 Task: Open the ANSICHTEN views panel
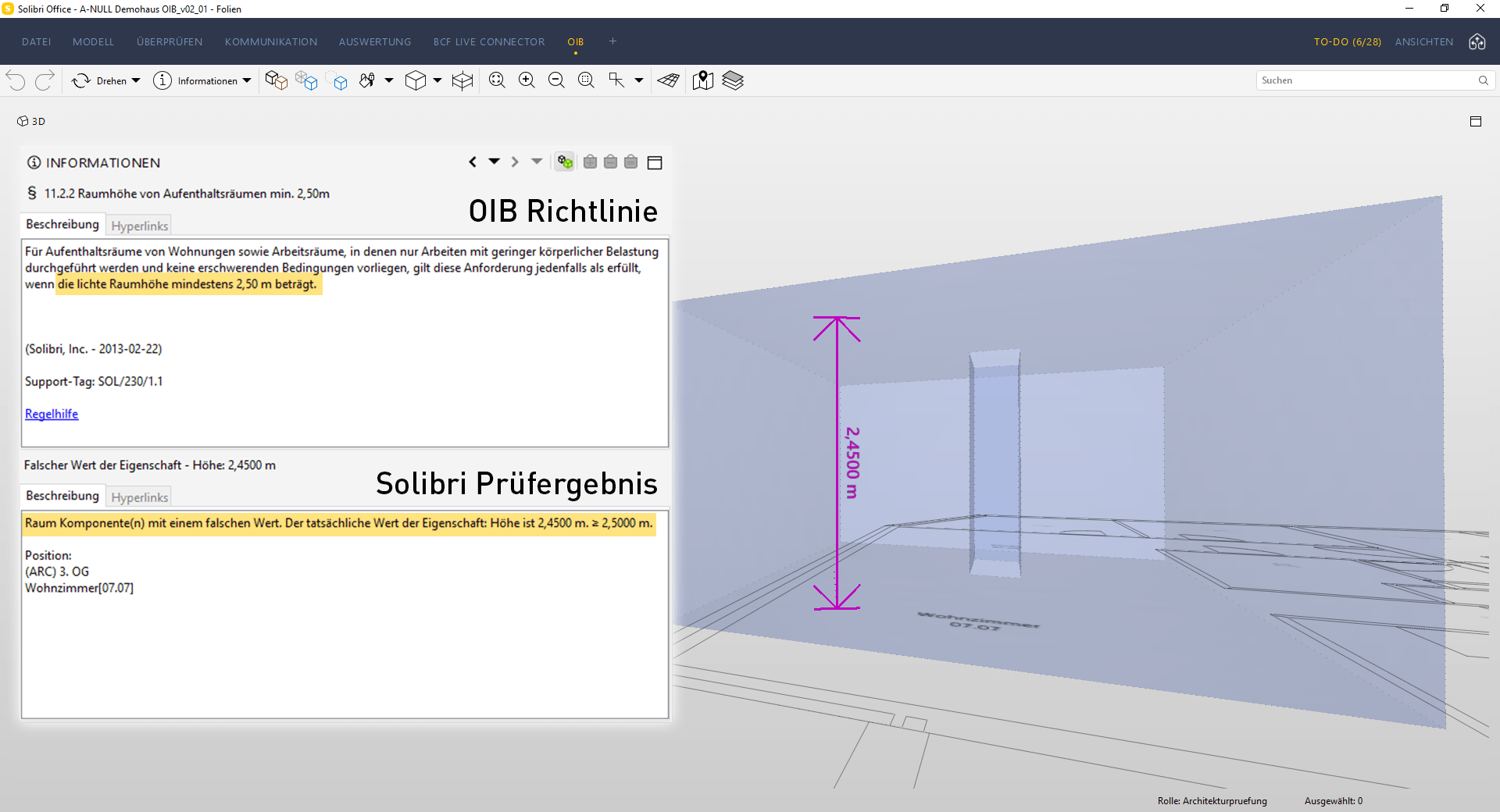pyautogui.click(x=1424, y=42)
